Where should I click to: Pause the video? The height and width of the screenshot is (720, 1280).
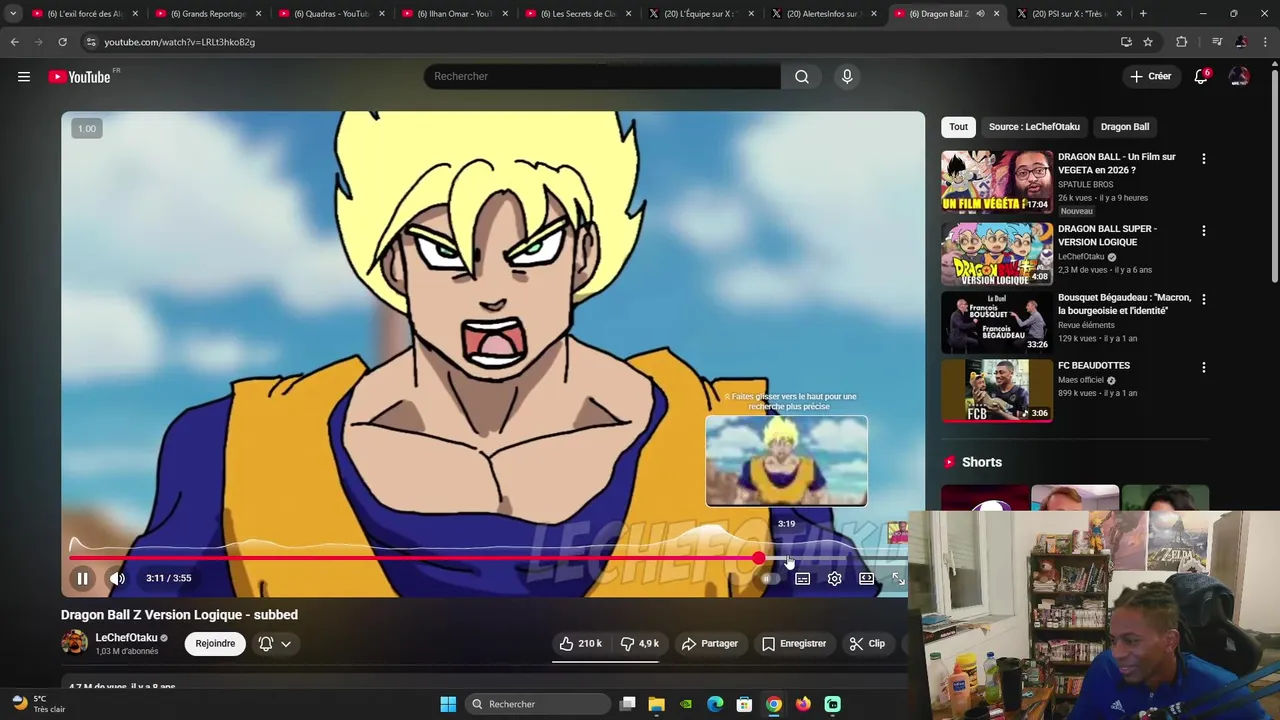pyautogui.click(x=83, y=578)
